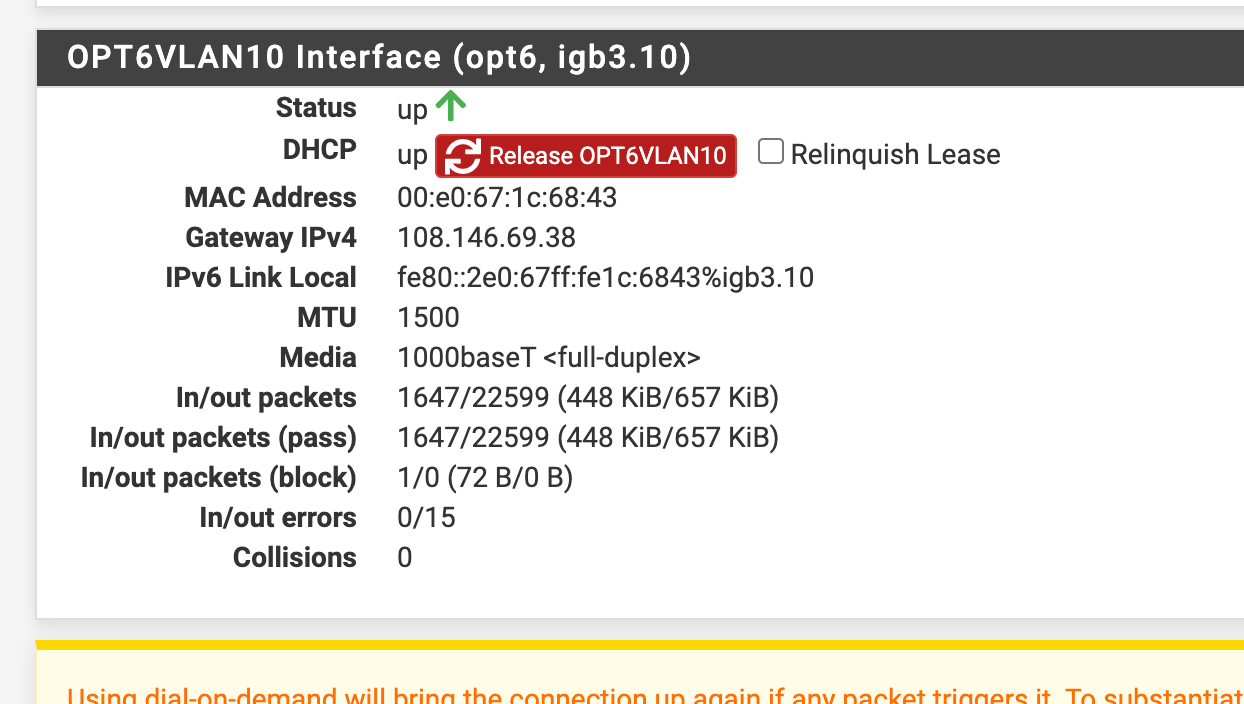Click the IPv6 Link Local address value
Image resolution: width=1244 pixels, height=704 pixels.
pos(605,278)
